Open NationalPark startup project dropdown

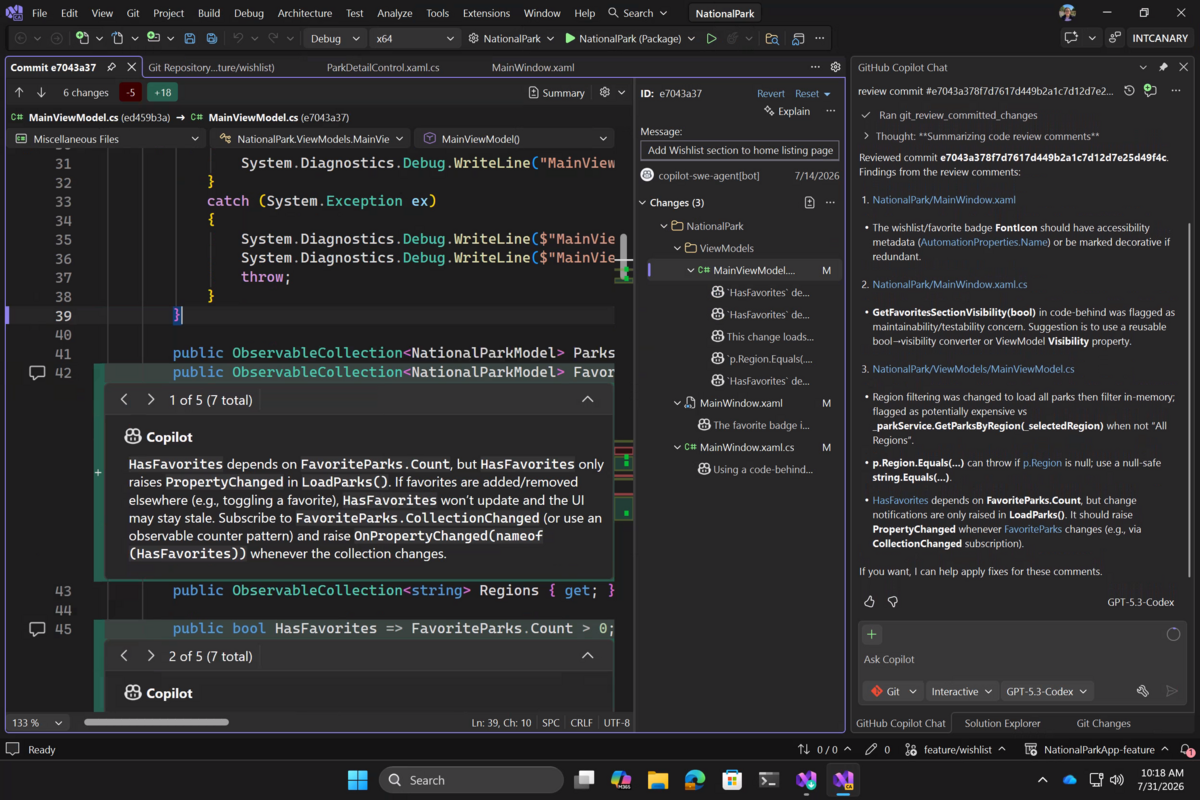coord(510,38)
